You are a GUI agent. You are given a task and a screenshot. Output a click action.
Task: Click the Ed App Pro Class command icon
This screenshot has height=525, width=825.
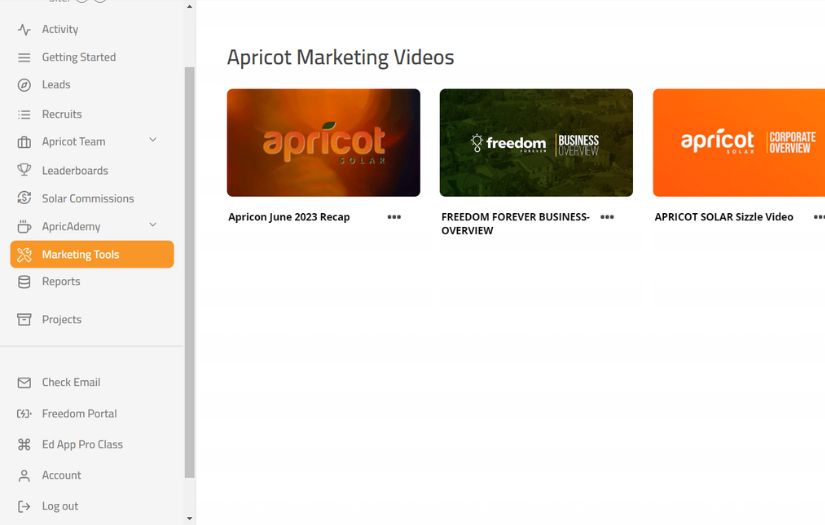click(x=24, y=445)
